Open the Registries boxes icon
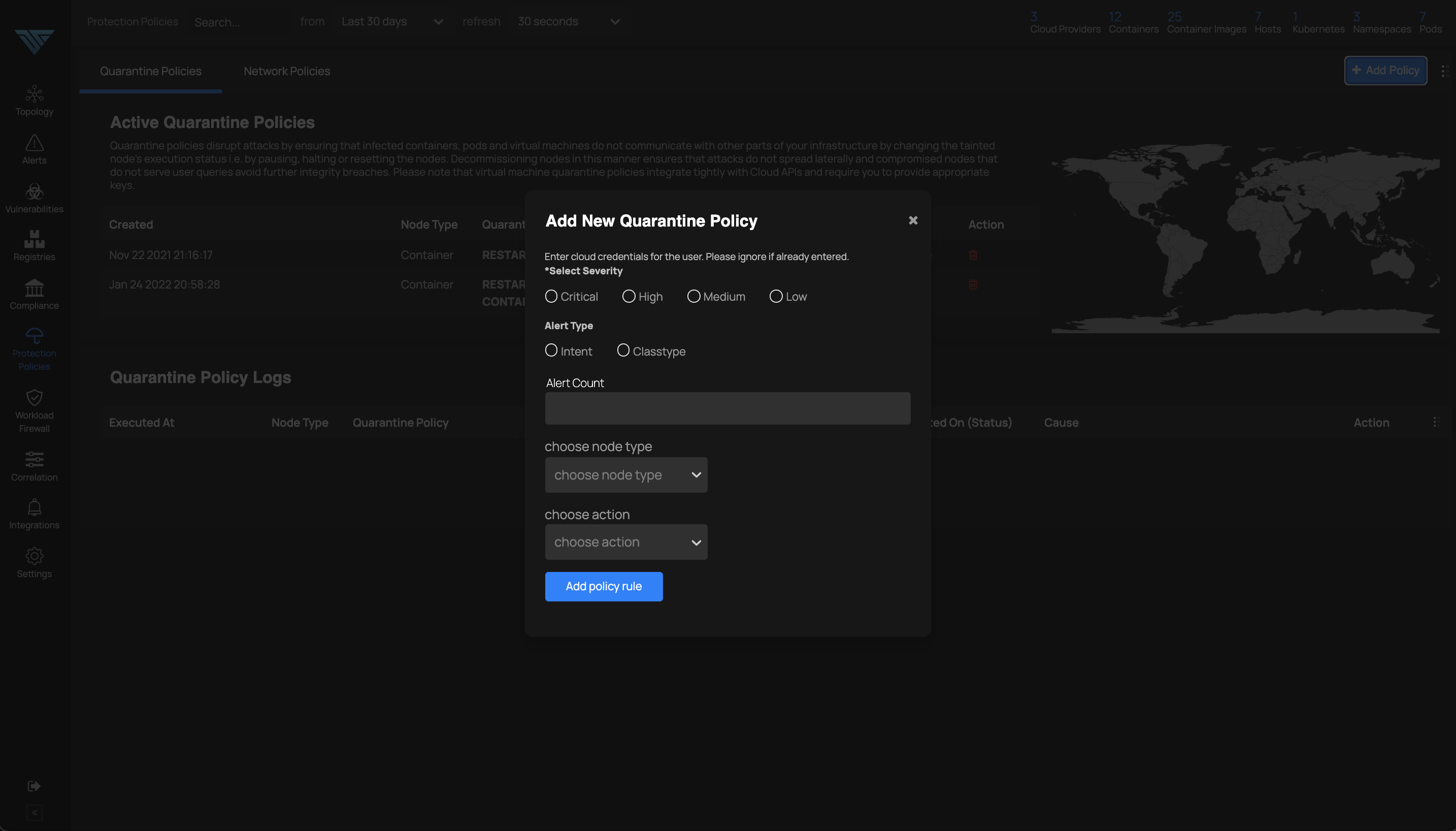The height and width of the screenshot is (831, 1456). 34,239
